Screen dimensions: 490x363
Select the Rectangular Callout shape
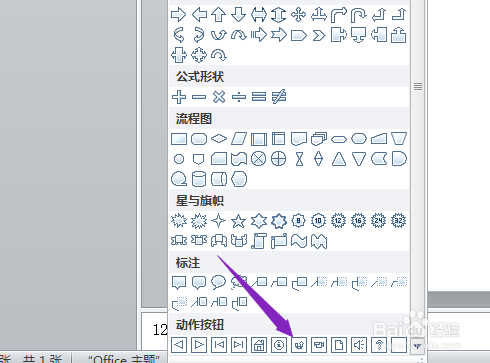pyautogui.click(x=179, y=283)
